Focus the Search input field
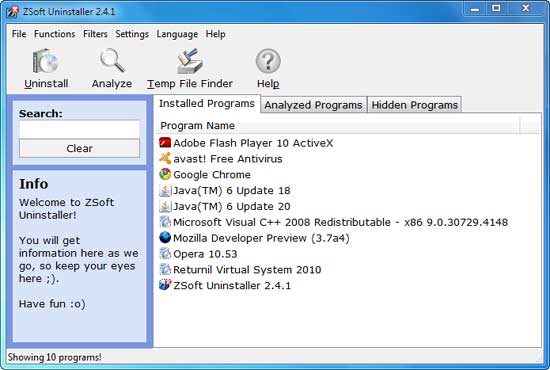550x370 pixels. click(80, 129)
